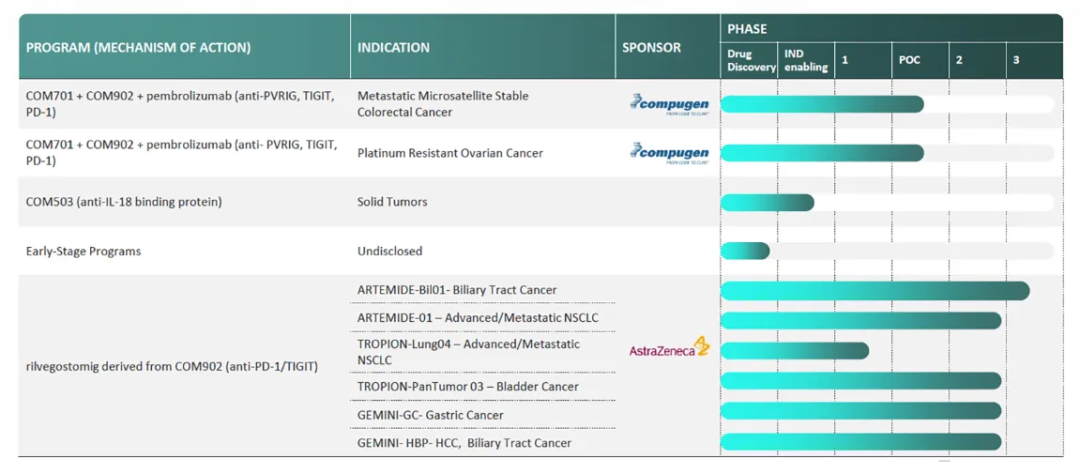Click the COM503 Solid Tumors progress bar
The width and height of the screenshot is (1080, 474).
coord(767,202)
